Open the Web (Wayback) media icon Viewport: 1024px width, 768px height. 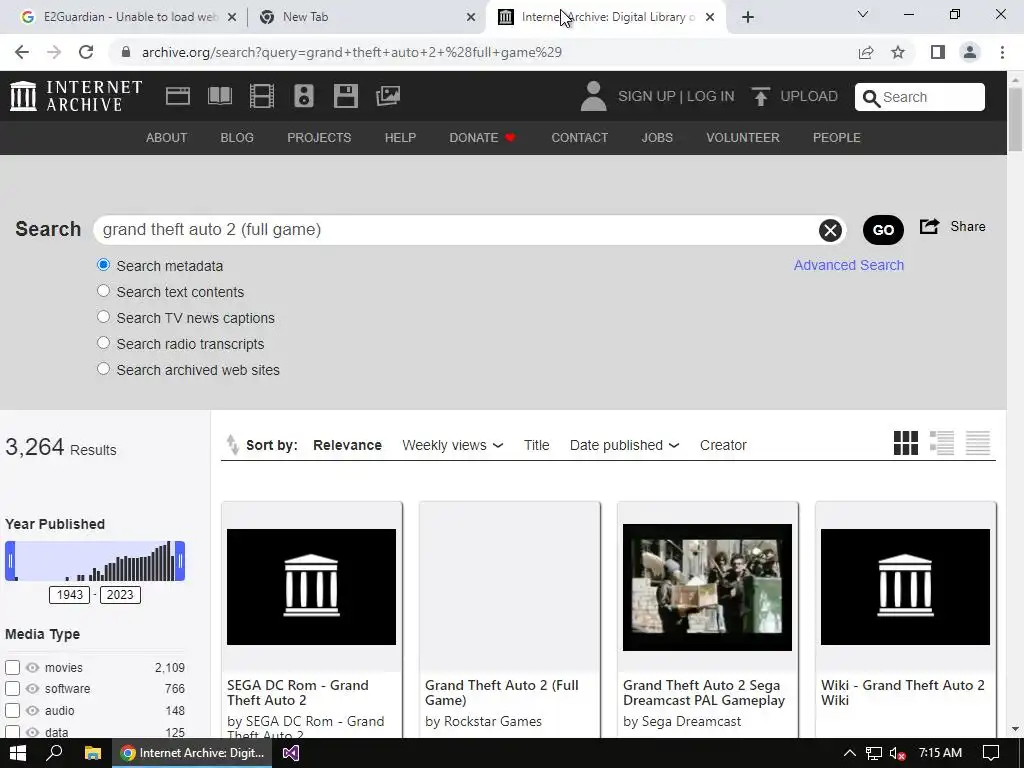(178, 96)
